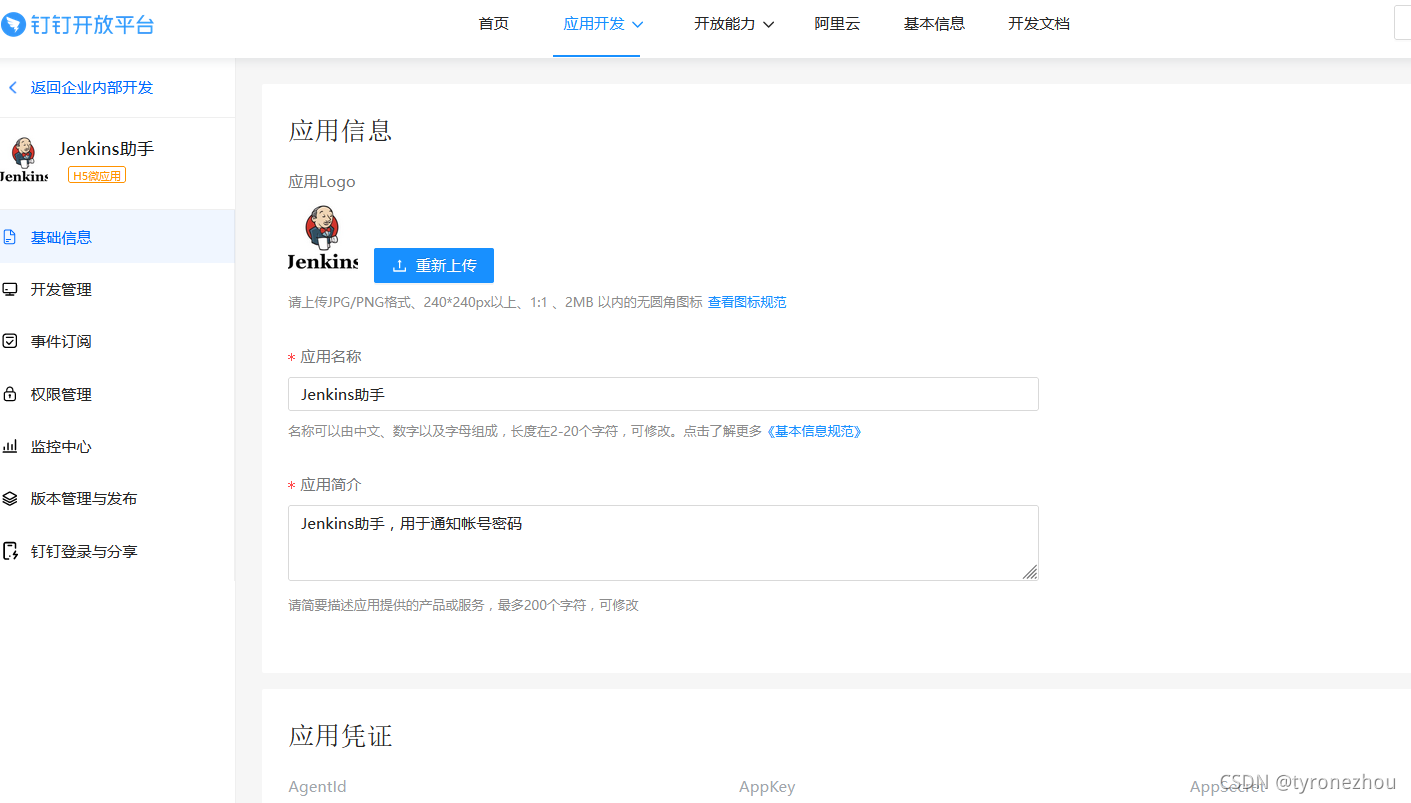The height and width of the screenshot is (803, 1411).
Task: Click the 钉钉登录与分享 phone icon
Action: [11, 551]
